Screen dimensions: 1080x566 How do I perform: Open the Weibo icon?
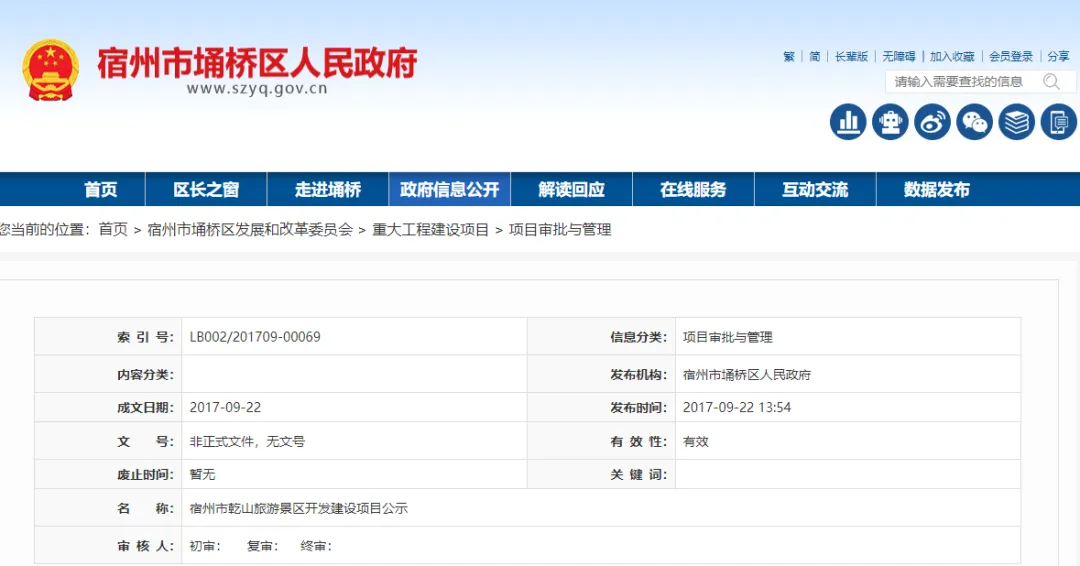(932, 122)
